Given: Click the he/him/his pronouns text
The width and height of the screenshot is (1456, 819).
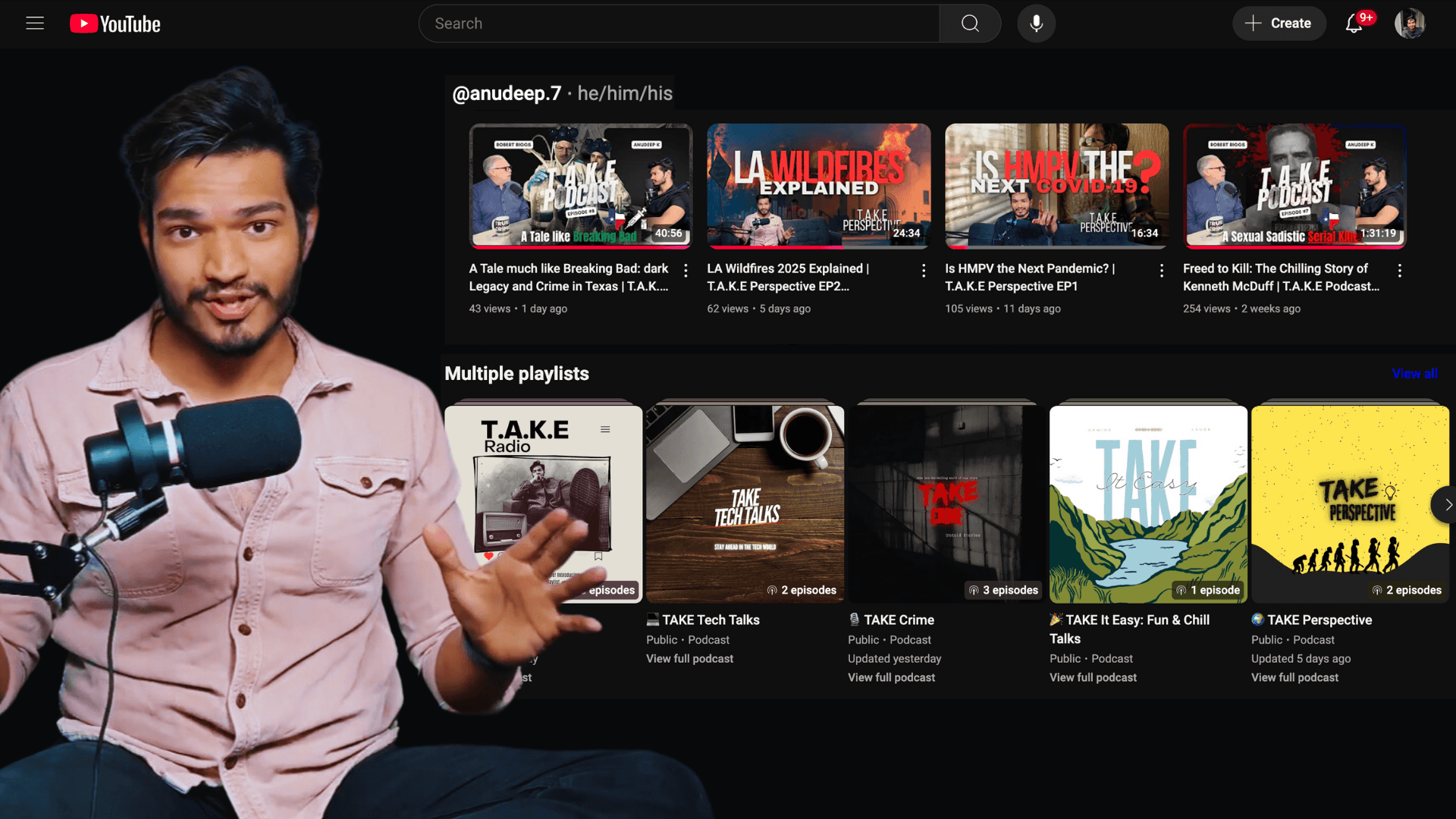Looking at the screenshot, I should [x=625, y=93].
